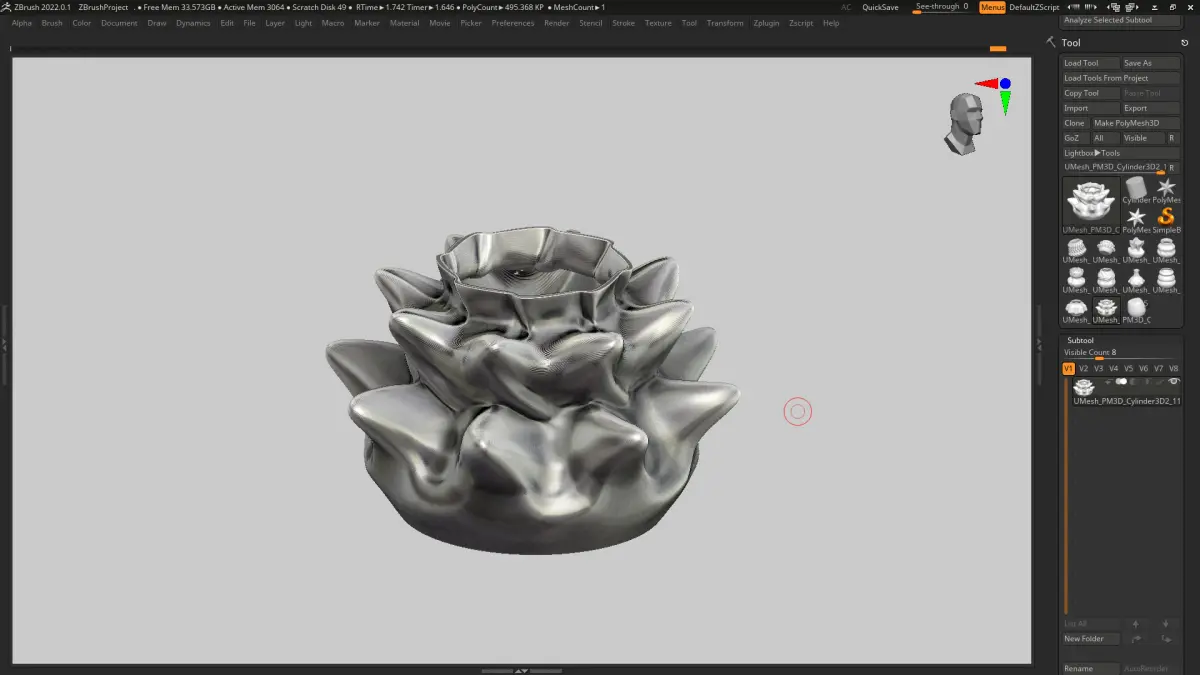
Task: Collapse the Tool palette title
Action: 1071,43
